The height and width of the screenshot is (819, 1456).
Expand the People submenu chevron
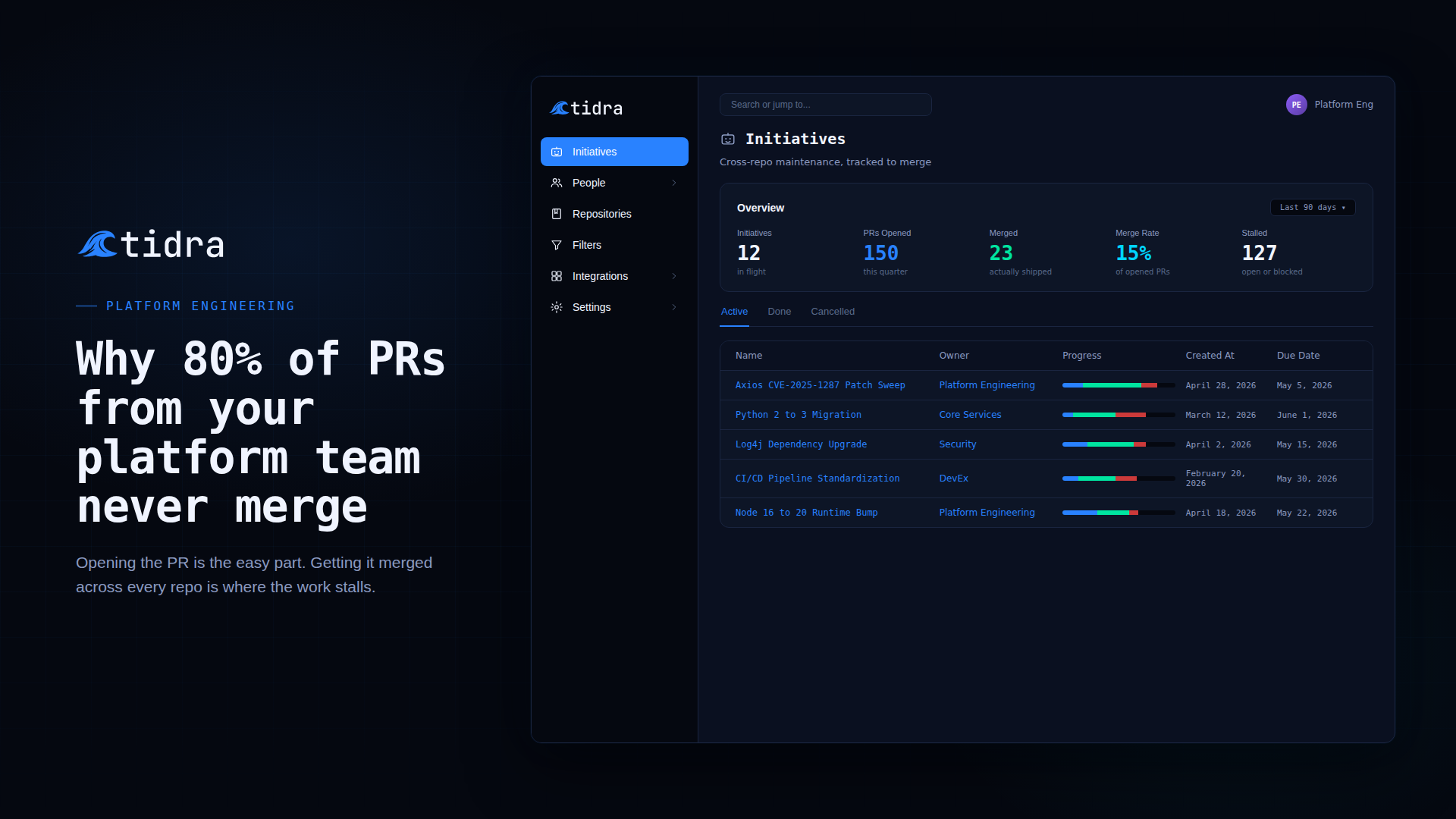pos(673,183)
